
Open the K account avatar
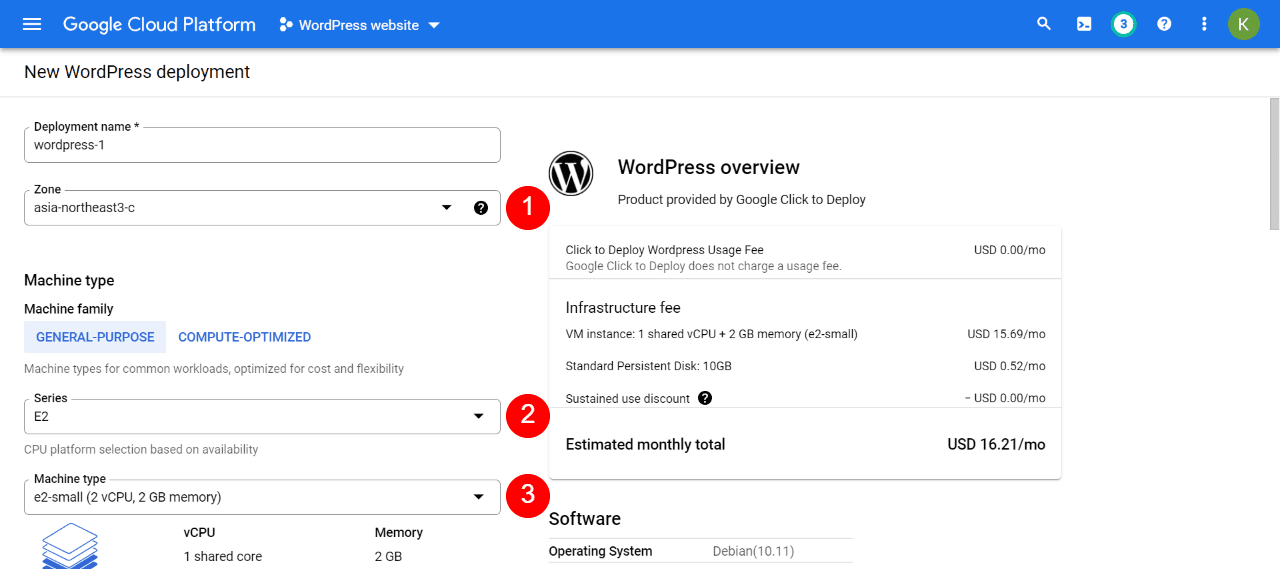(x=1244, y=24)
